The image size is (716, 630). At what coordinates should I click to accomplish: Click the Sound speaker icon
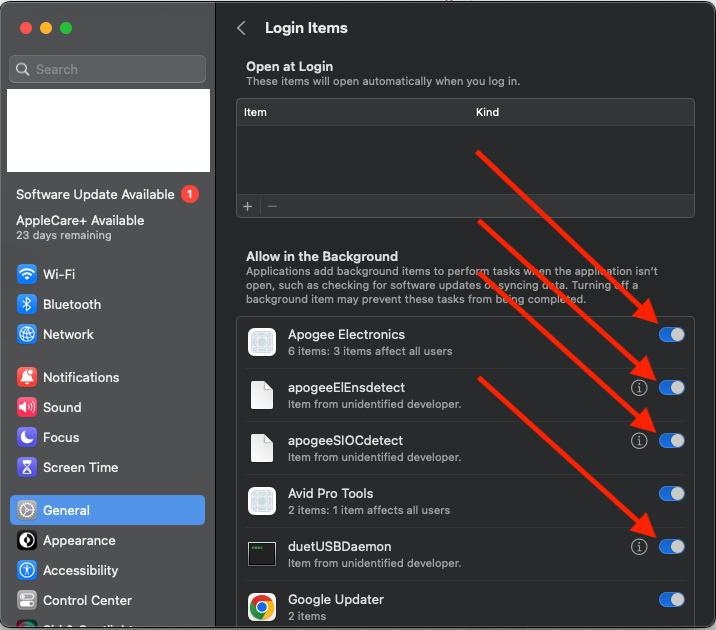point(27,407)
